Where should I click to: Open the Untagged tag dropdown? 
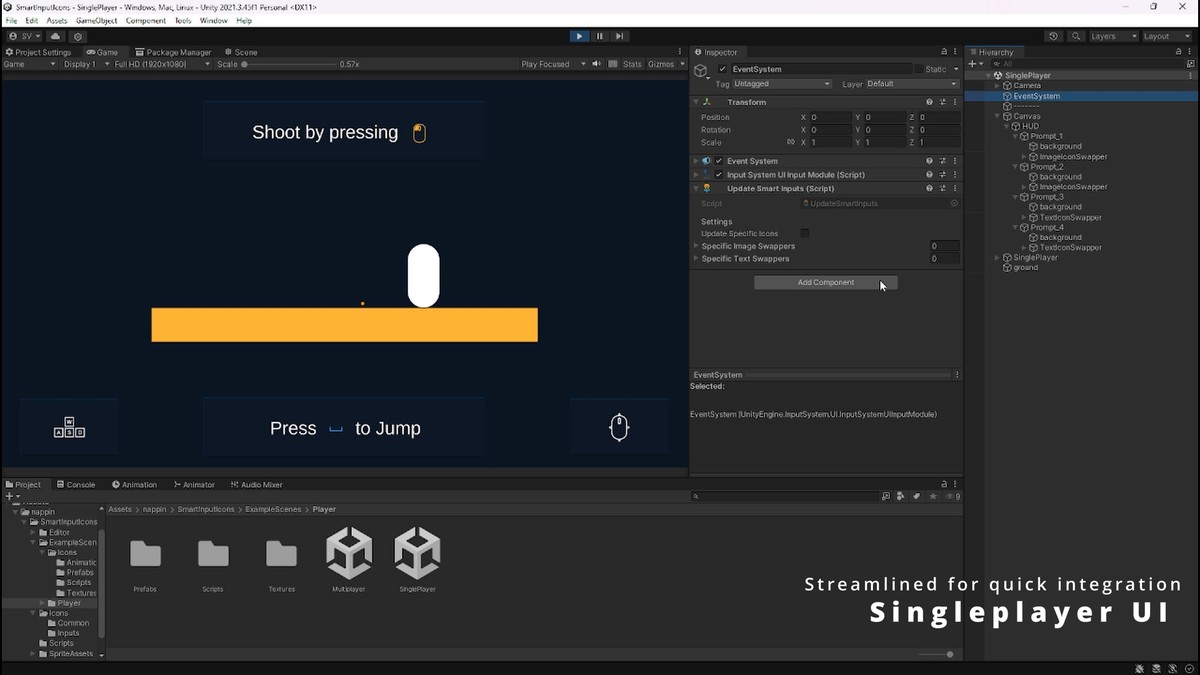pos(780,84)
